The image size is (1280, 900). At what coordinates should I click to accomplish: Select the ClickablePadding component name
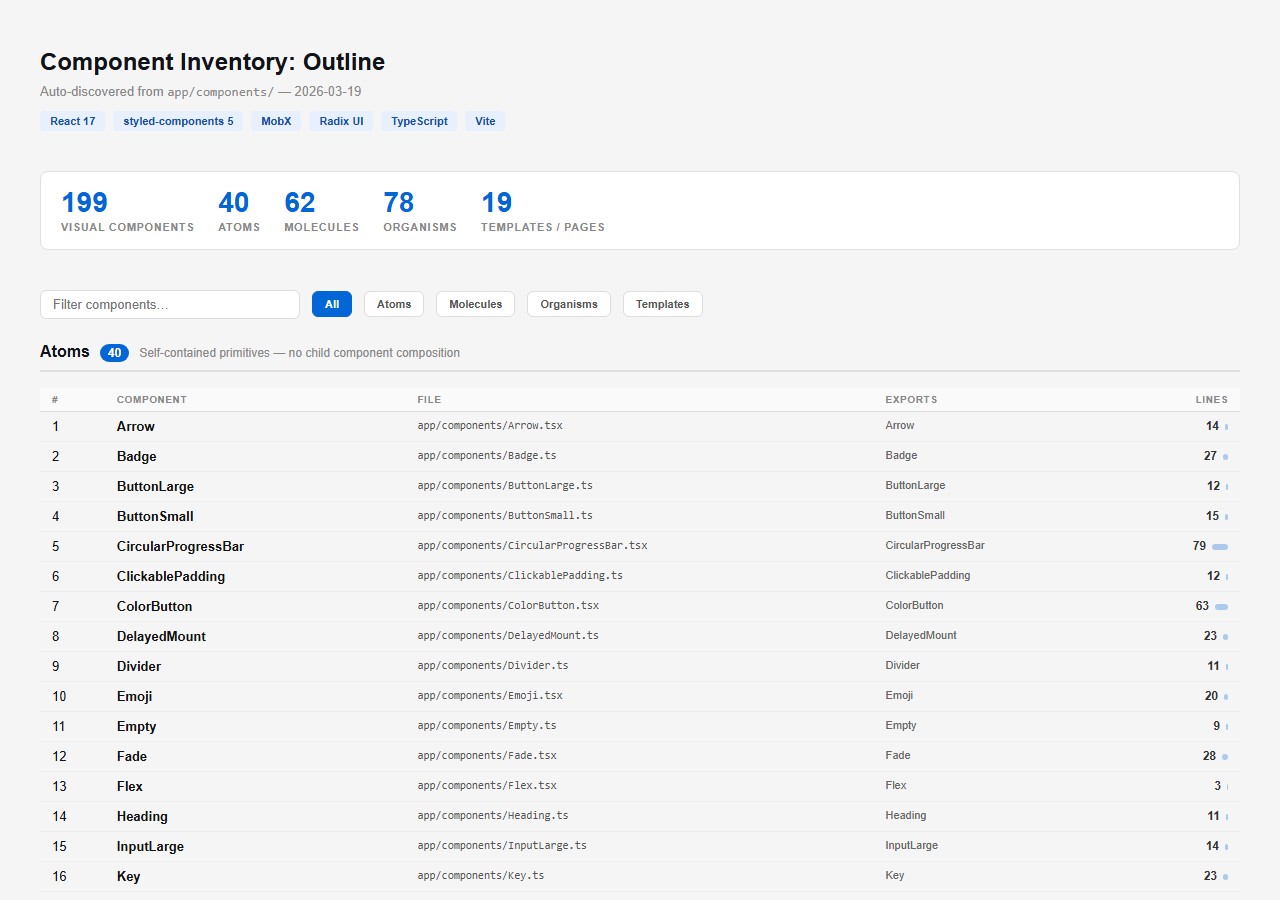coord(171,576)
